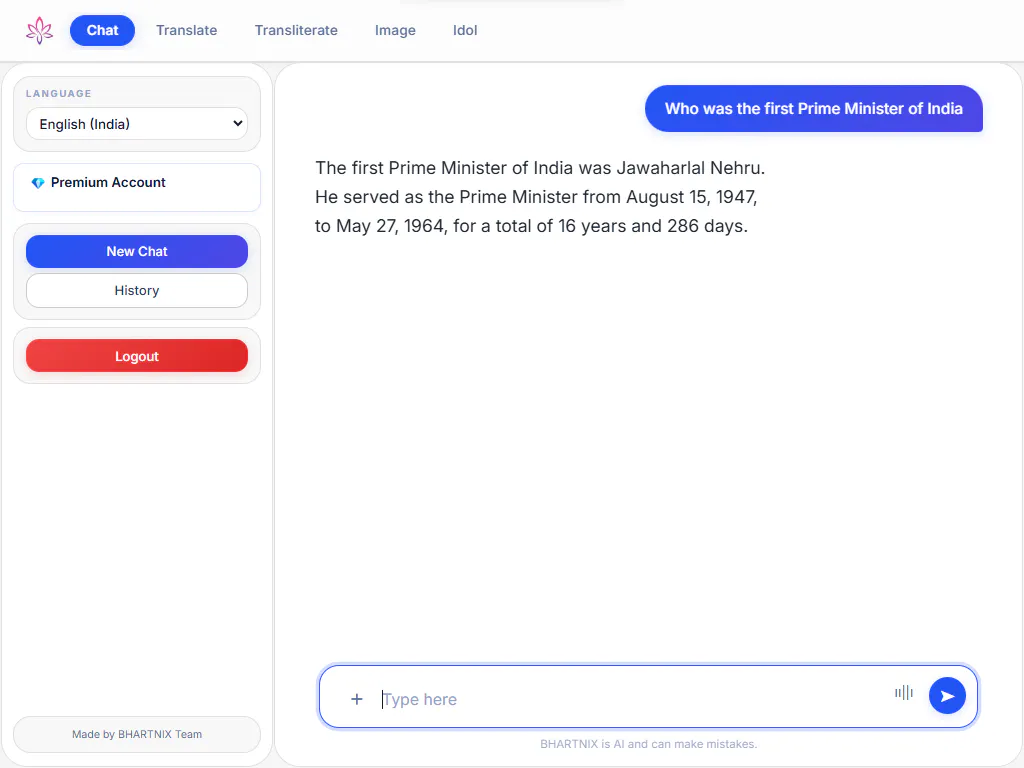Open the Premium Account panel
Screen dimensions: 1024x768
(x=137, y=187)
